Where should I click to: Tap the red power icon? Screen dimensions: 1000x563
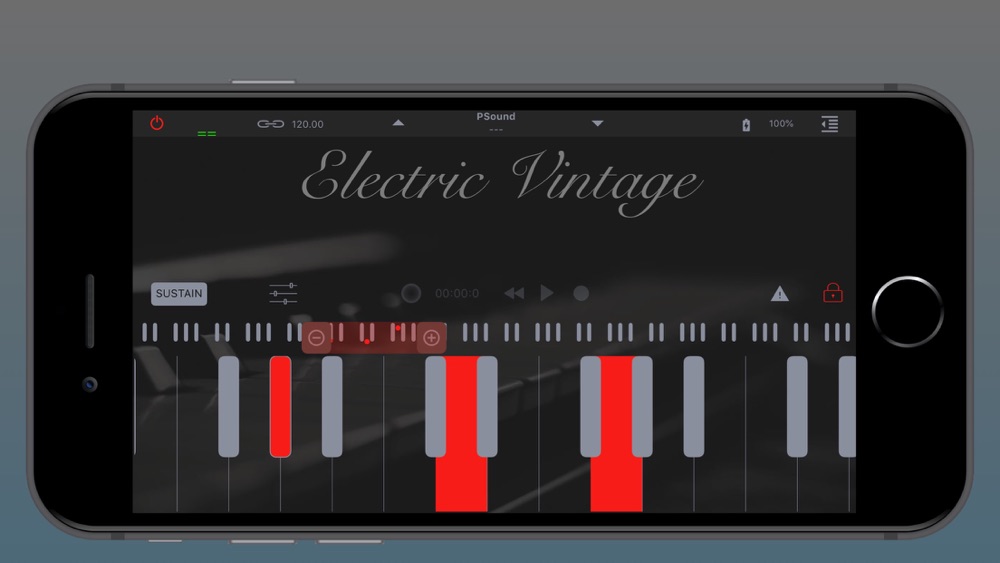(156, 123)
